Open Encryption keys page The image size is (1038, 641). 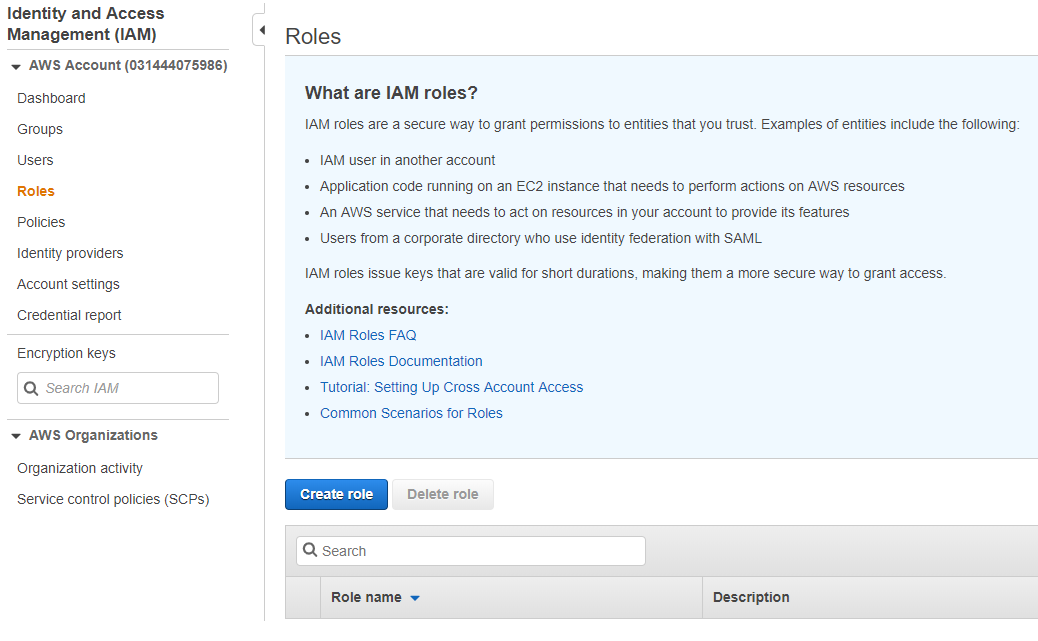point(66,353)
